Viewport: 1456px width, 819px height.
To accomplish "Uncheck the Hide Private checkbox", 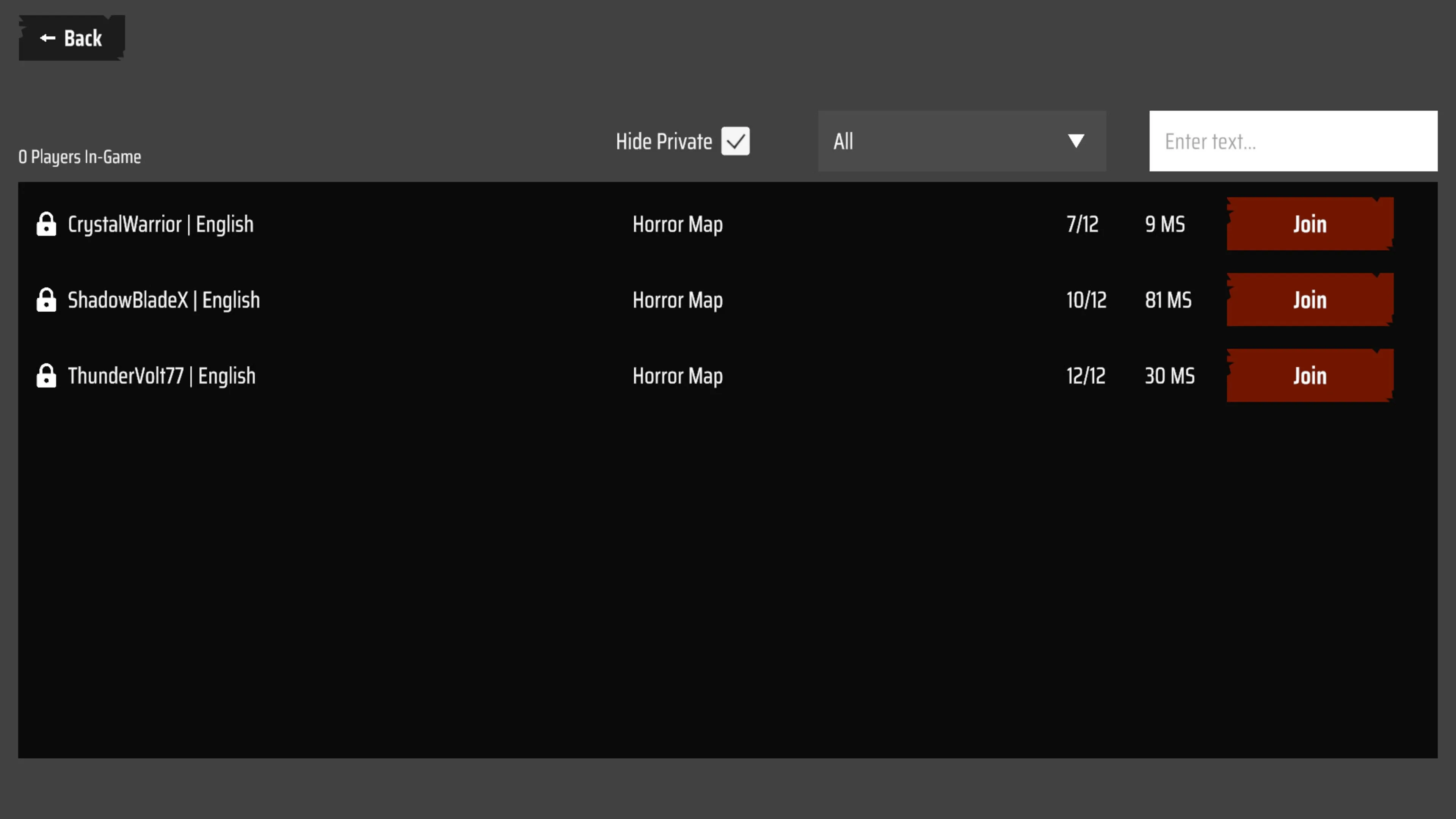I will (735, 141).
